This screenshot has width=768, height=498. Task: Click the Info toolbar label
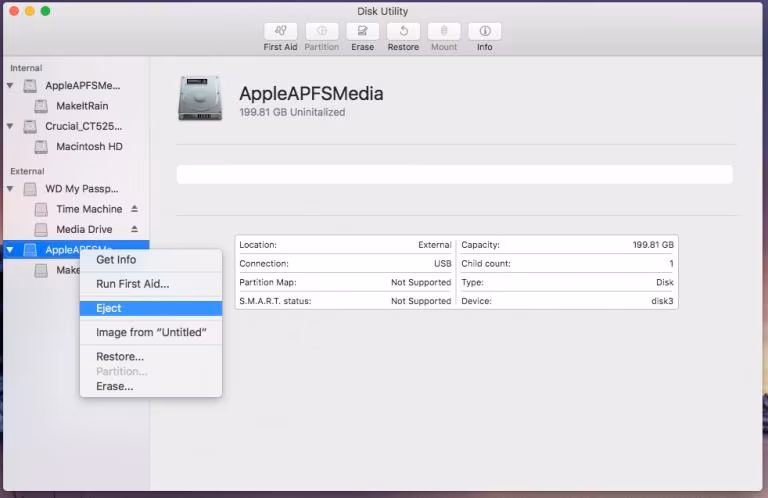coord(484,47)
